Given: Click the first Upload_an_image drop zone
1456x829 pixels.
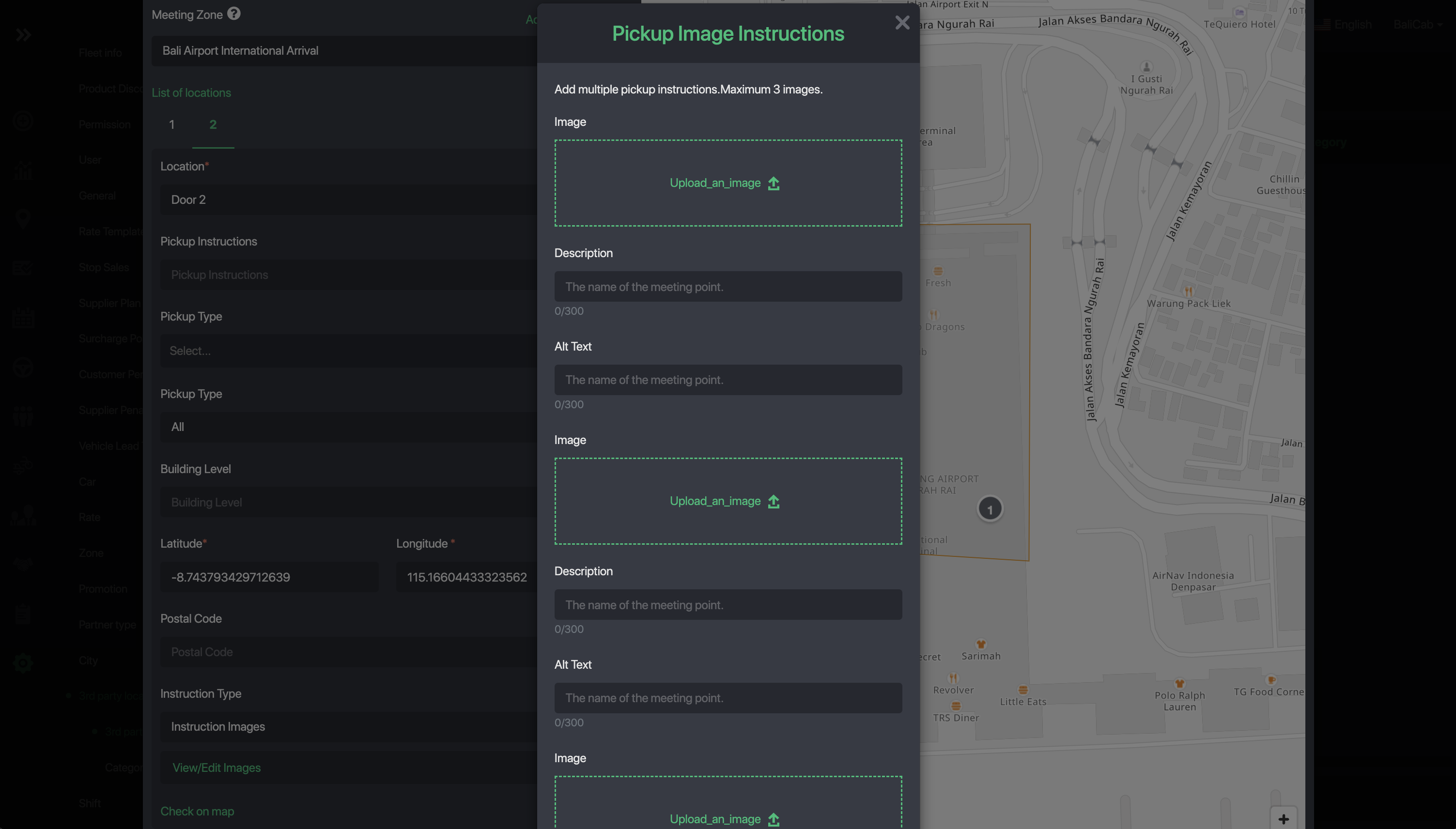Looking at the screenshot, I should 728,183.
